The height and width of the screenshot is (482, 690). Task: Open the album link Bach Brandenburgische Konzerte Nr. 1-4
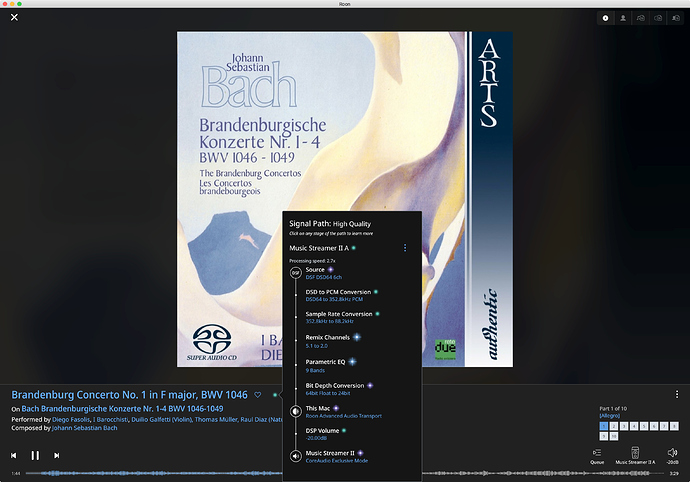click(122, 409)
